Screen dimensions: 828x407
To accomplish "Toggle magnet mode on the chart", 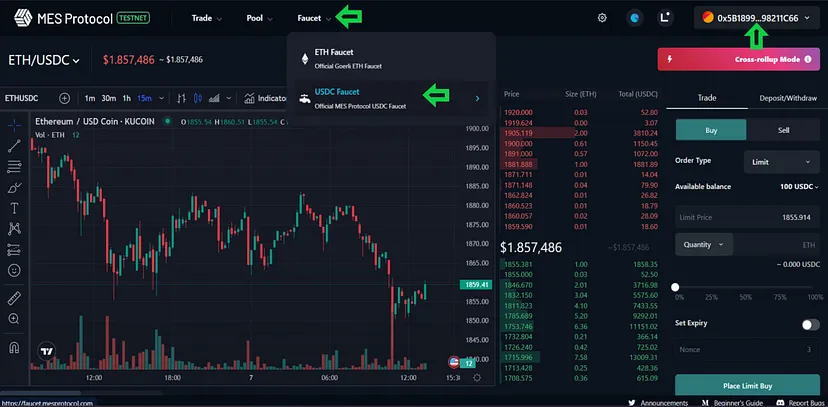I will [x=15, y=348].
